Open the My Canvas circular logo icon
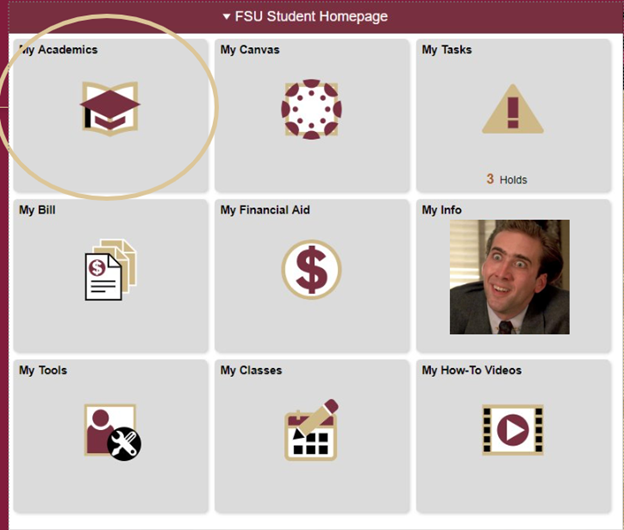Viewport: 624px width, 530px height. click(x=311, y=108)
